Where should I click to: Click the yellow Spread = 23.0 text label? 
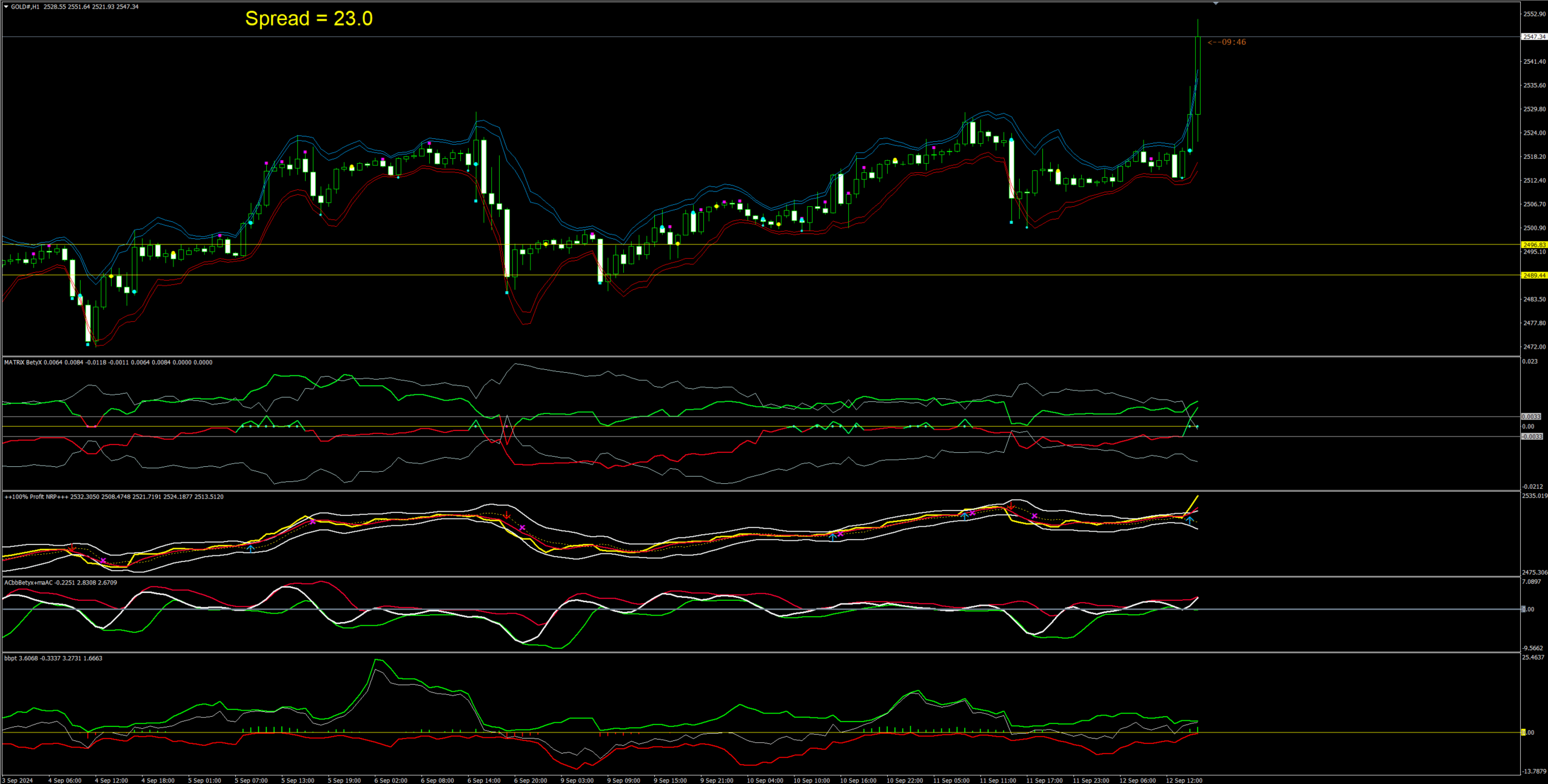point(309,19)
